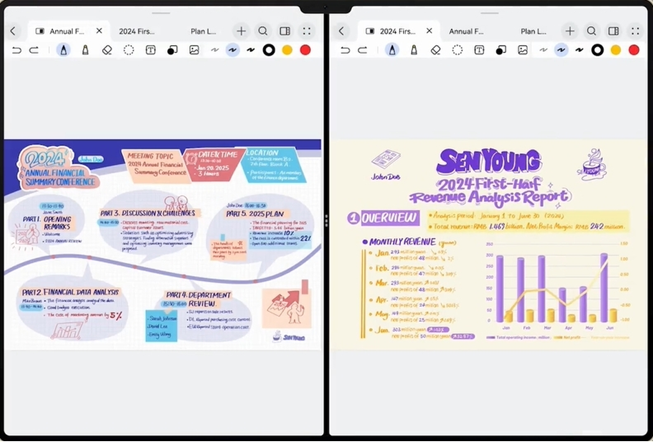Image resolution: width=653 pixels, height=442 pixels.
Task: Switch to 2024 Firs... tab in left pane
Action: (137, 31)
